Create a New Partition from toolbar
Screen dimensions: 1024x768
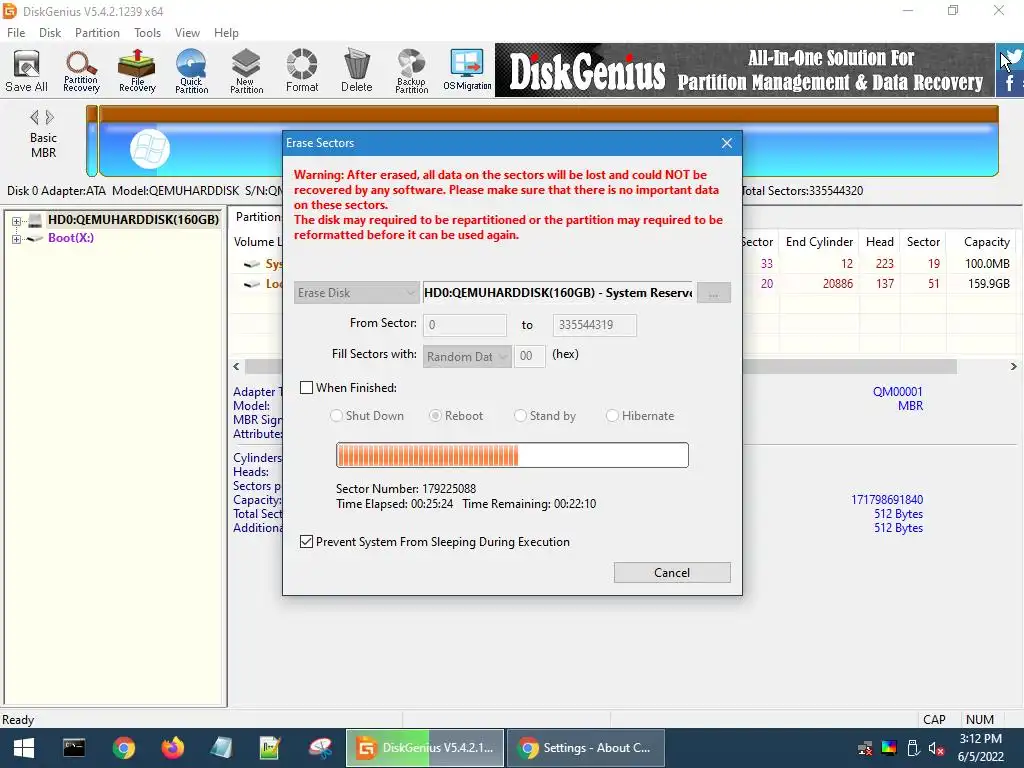[246, 71]
